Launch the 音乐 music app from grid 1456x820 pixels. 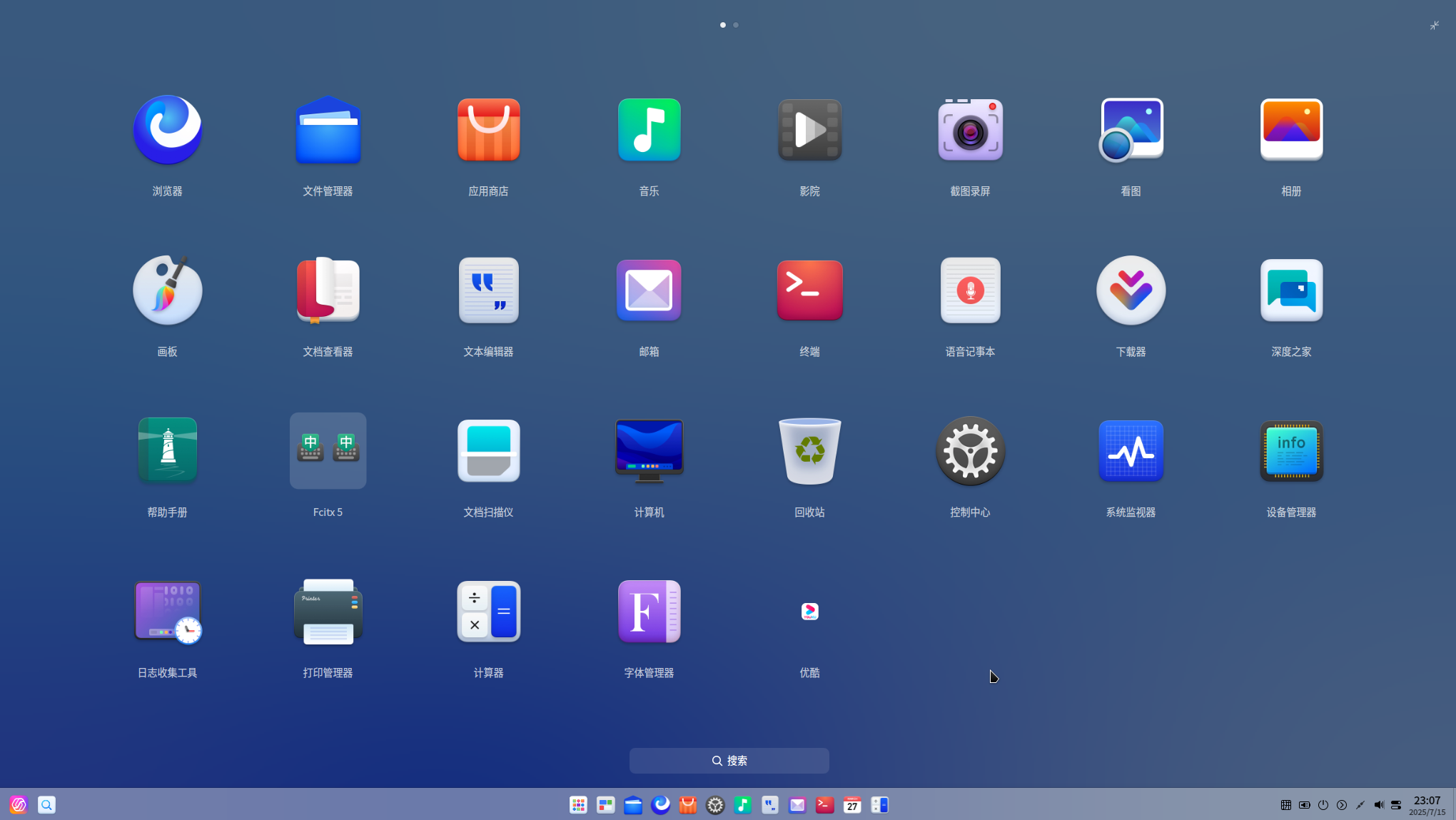(x=649, y=130)
